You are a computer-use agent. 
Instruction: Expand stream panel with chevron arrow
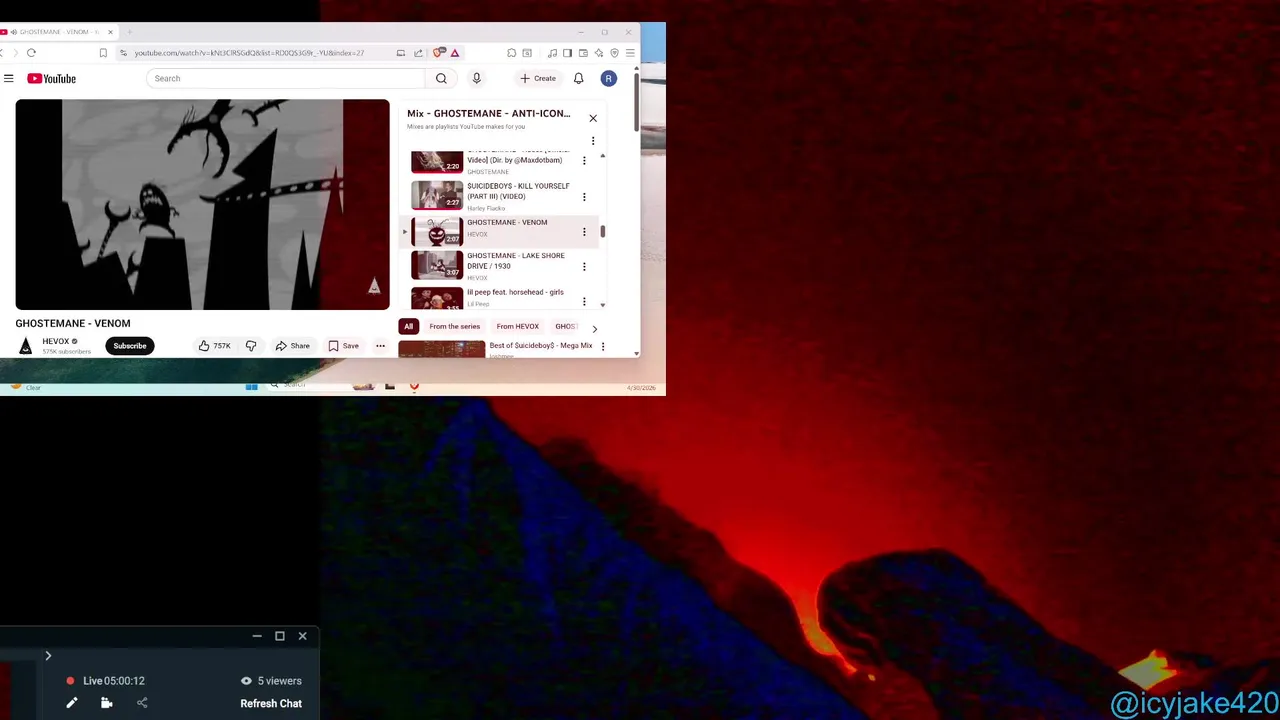47,656
